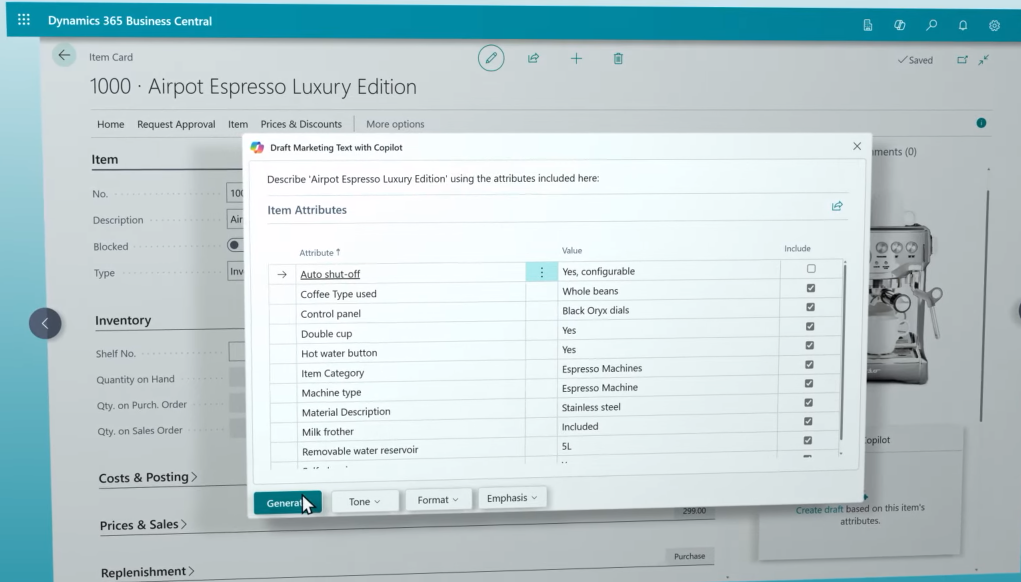Click the attributes list scrollbar
The height and width of the screenshot is (582, 1021).
click(843, 352)
